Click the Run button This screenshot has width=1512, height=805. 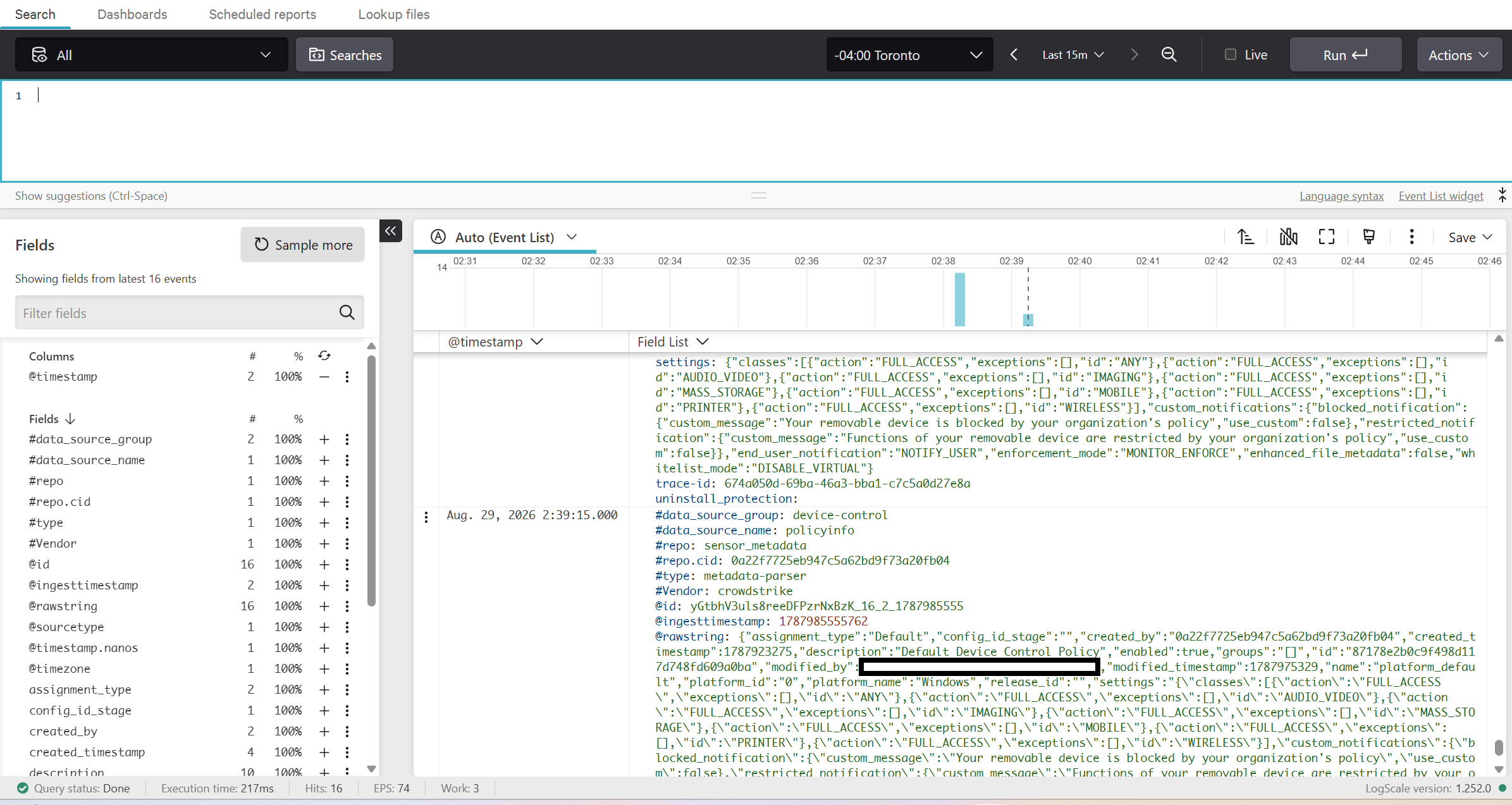[x=1346, y=55]
